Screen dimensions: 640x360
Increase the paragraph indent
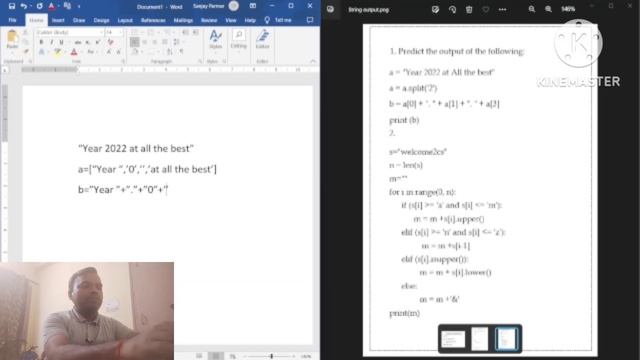196,32
